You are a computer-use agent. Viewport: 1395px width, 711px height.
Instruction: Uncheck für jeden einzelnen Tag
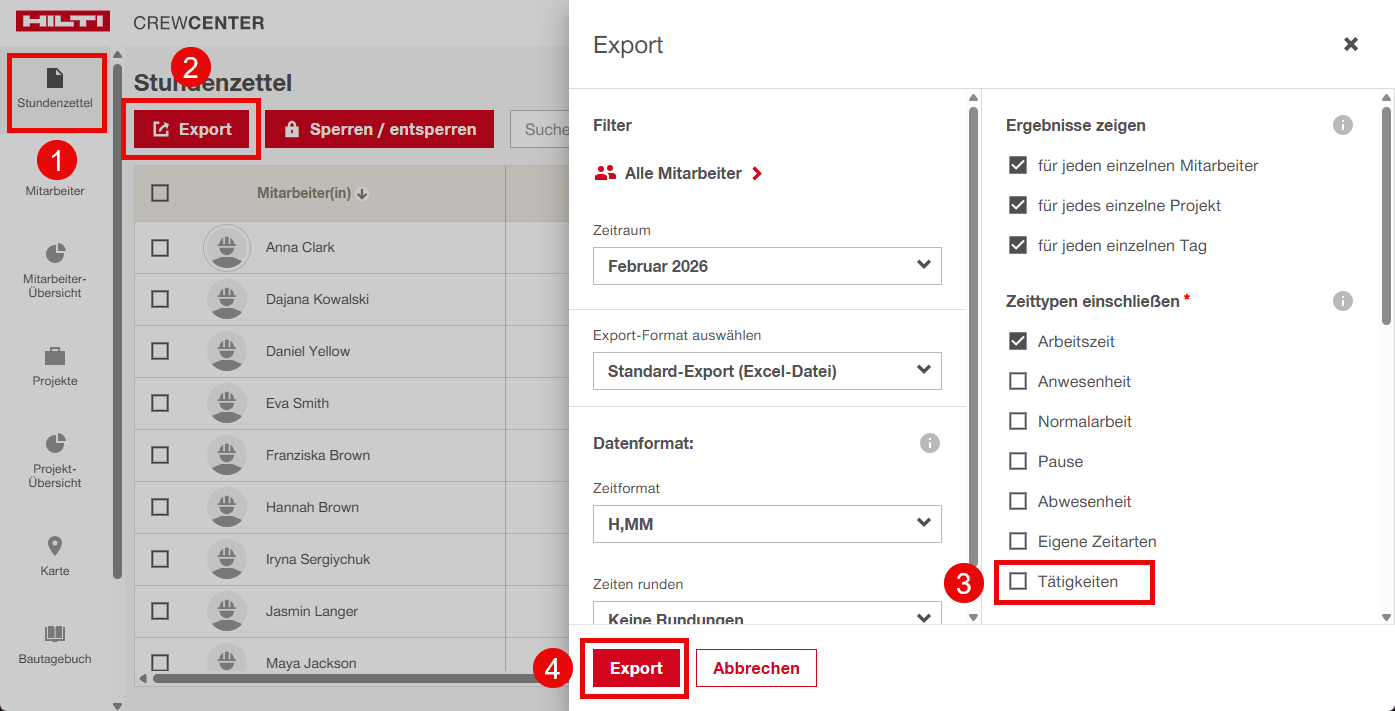point(1018,245)
